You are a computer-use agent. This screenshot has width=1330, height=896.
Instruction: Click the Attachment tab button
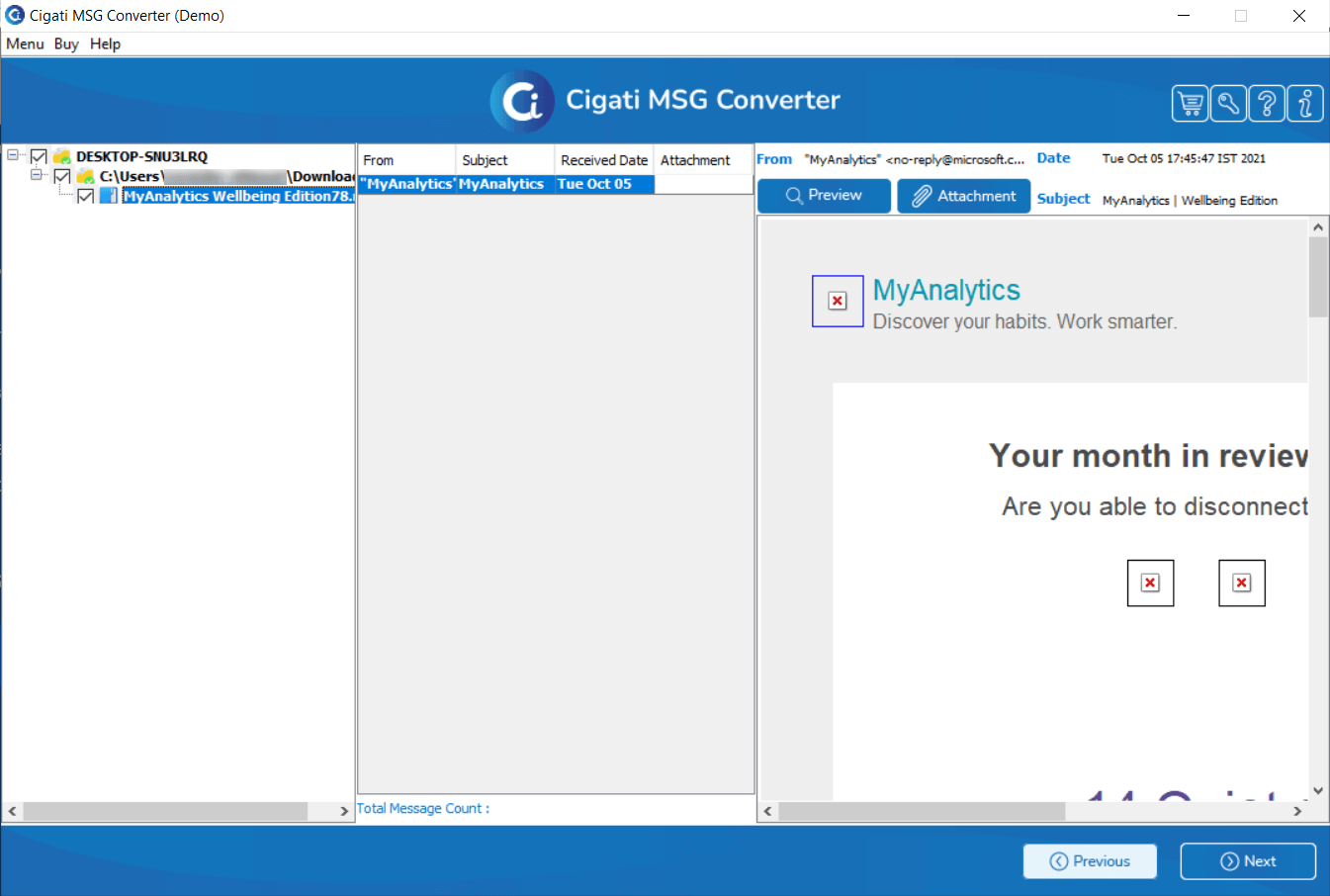[964, 196]
